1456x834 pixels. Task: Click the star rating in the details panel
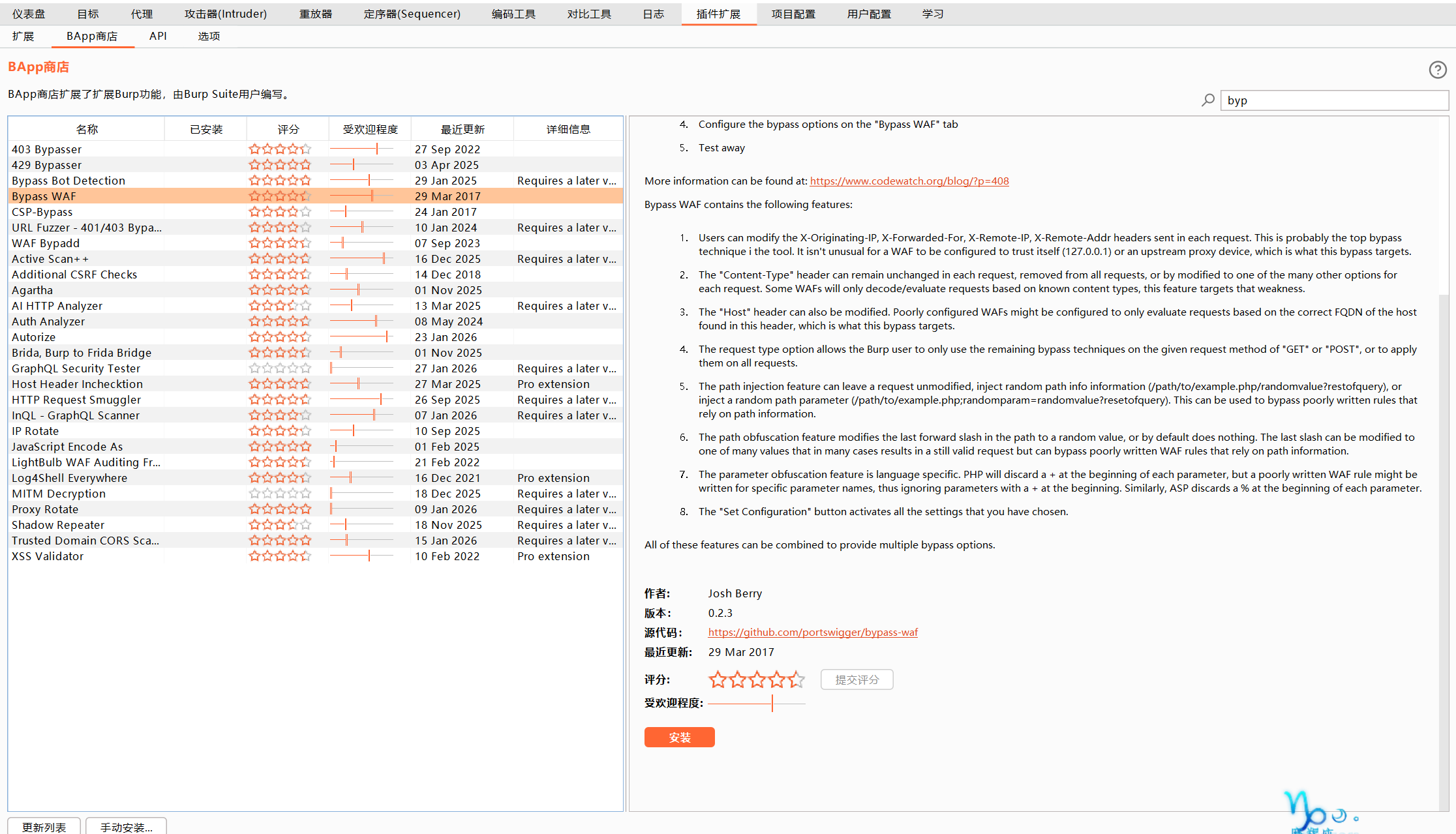[x=756, y=679]
